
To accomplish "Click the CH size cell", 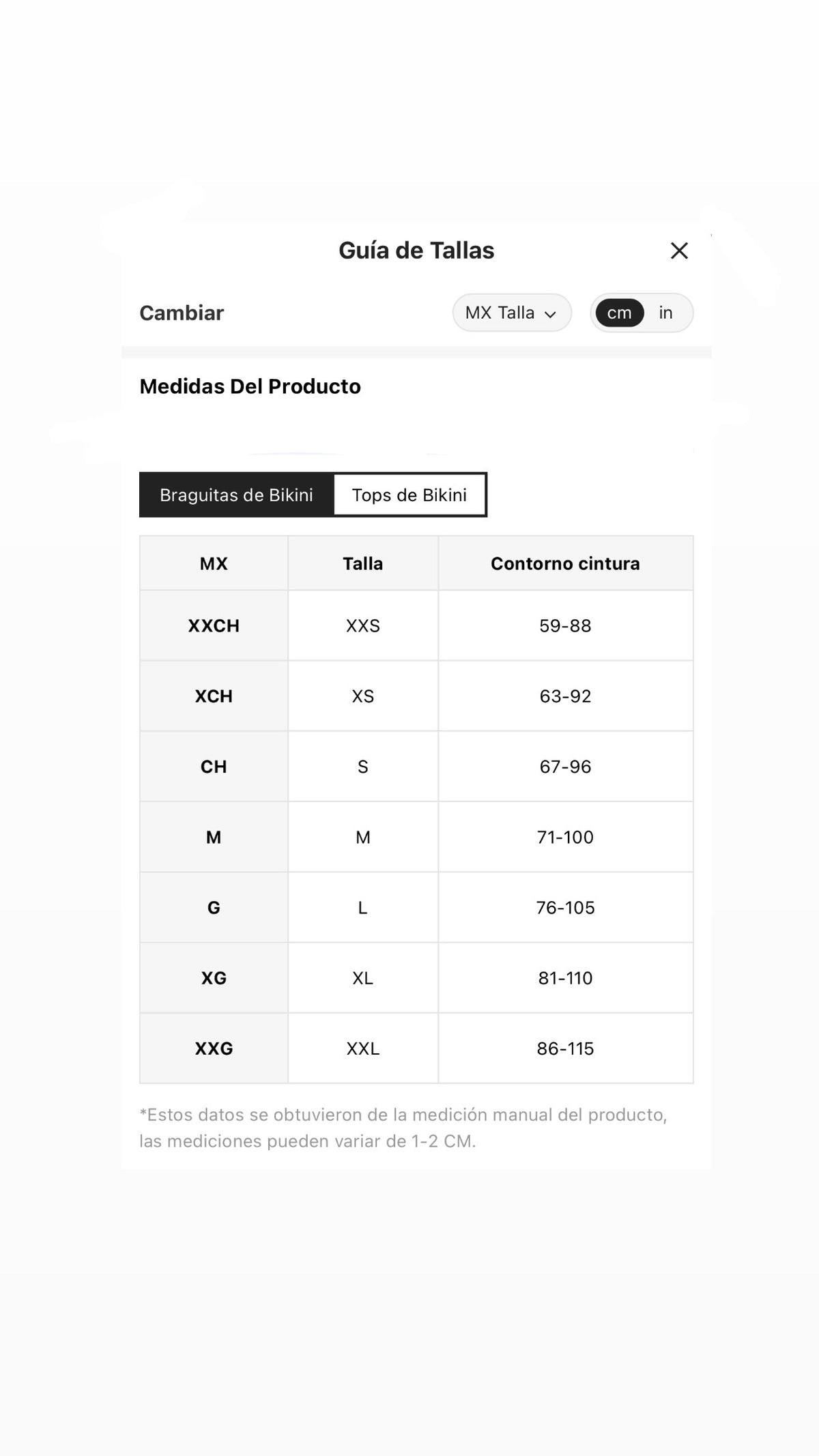I will point(214,767).
